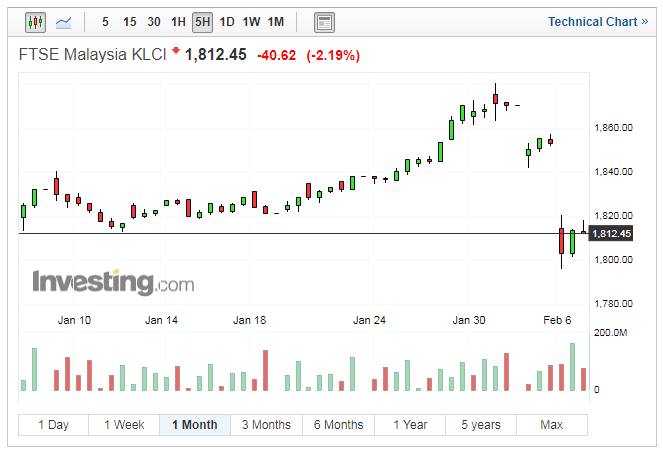The height and width of the screenshot is (451, 663).
Task: Click the Jan 10 date label
Action: pos(74,320)
